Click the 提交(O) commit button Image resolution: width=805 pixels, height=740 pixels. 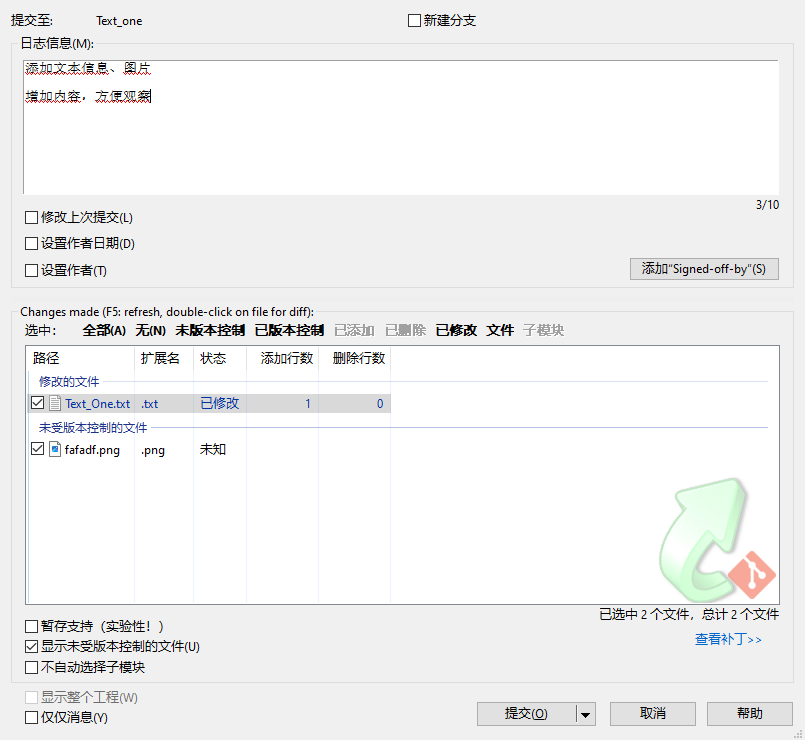pyautogui.click(x=526, y=714)
